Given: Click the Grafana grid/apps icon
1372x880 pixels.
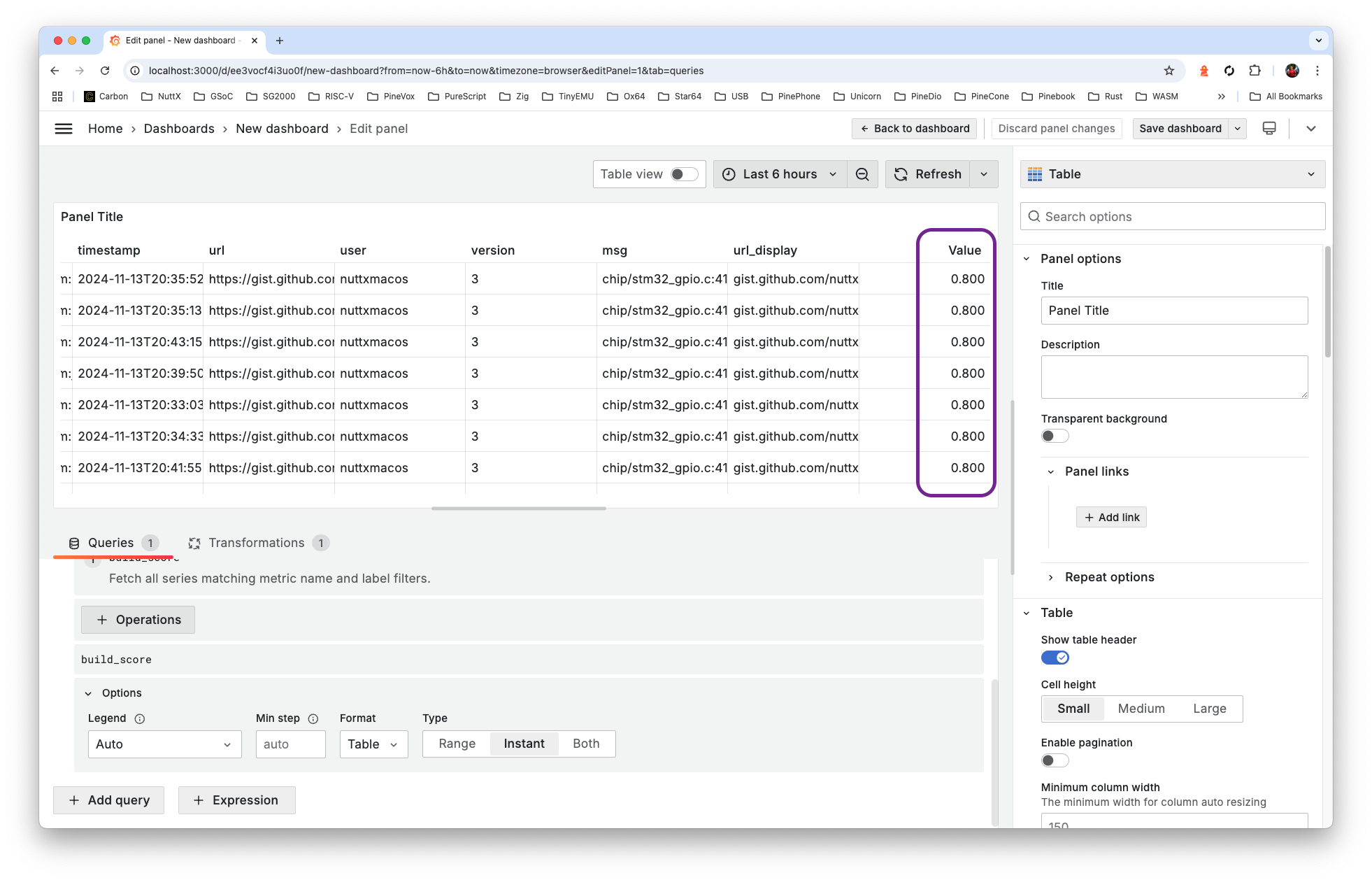Looking at the screenshot, I should pyautogui.click(x=57, y=96).
